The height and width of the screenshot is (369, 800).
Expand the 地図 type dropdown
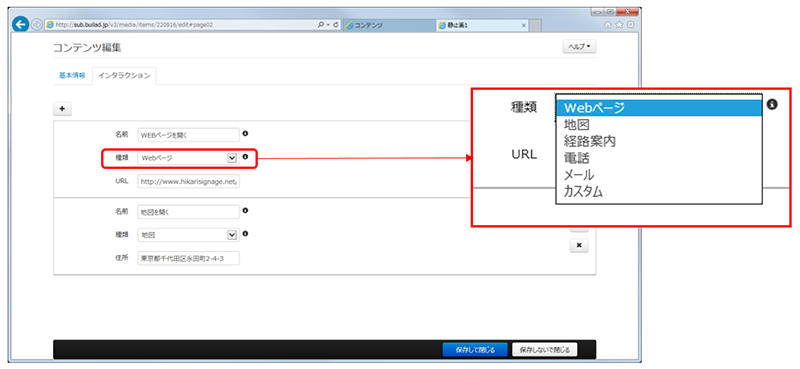188,235
